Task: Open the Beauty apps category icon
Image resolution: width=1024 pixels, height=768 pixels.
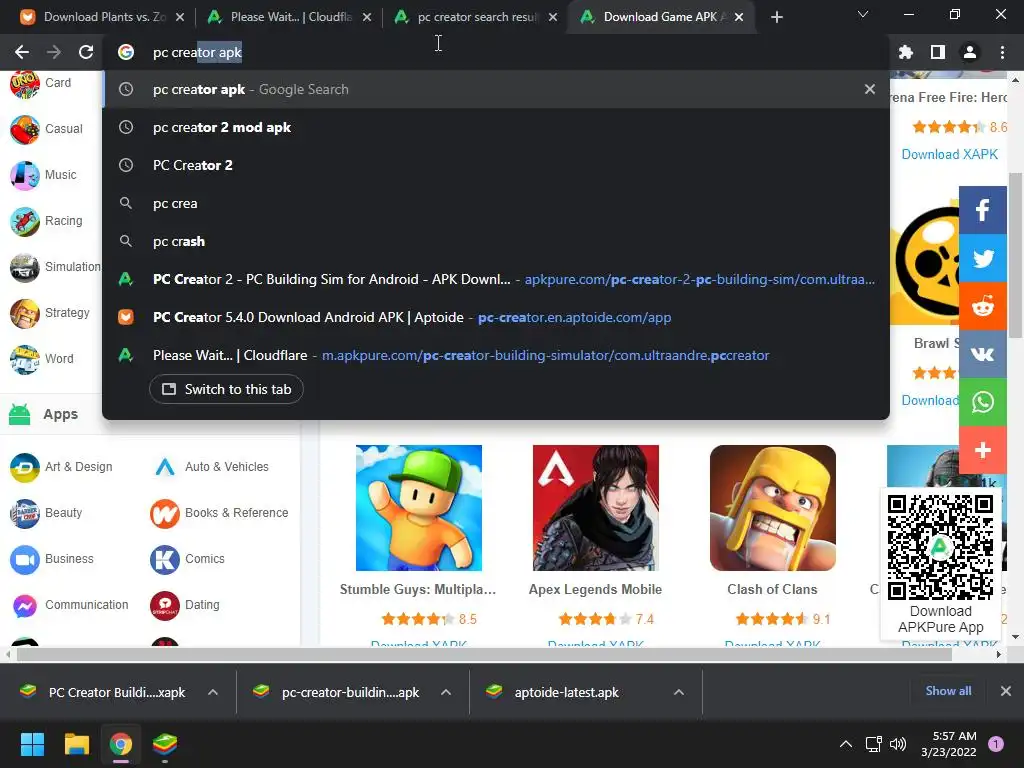Action: (x=25, y=513)
